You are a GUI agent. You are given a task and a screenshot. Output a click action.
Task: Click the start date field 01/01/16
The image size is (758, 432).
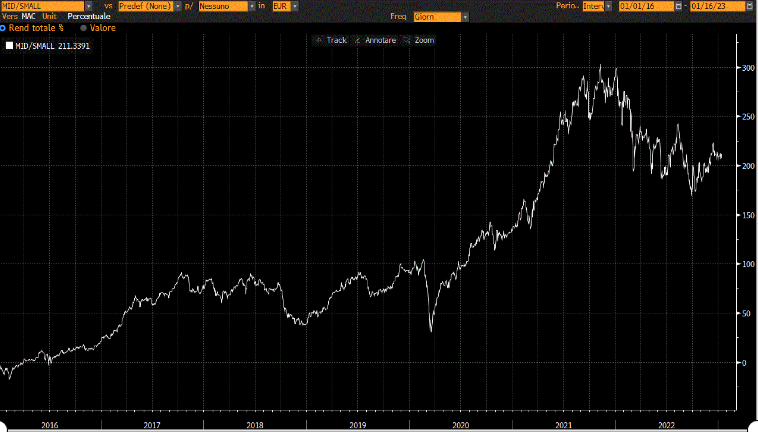coord(646,6)
